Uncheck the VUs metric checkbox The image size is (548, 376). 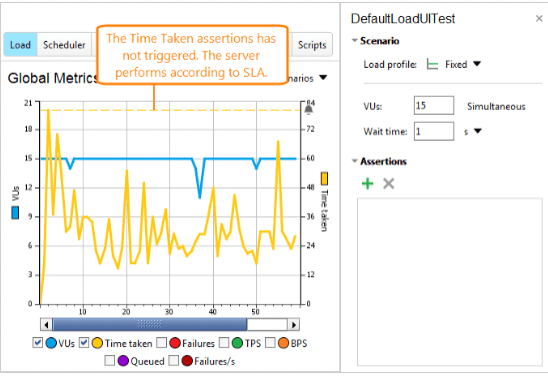[x=37, y=343]
